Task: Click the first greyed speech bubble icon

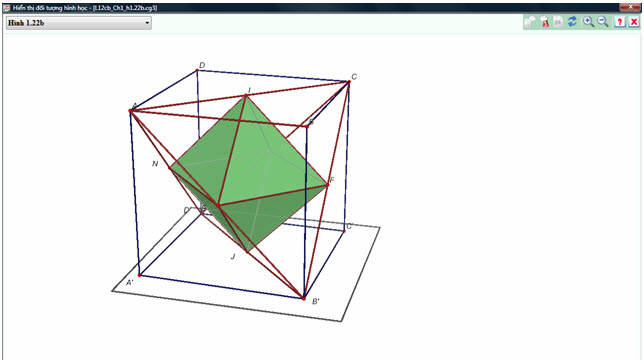Action: [x=530, y=22]
